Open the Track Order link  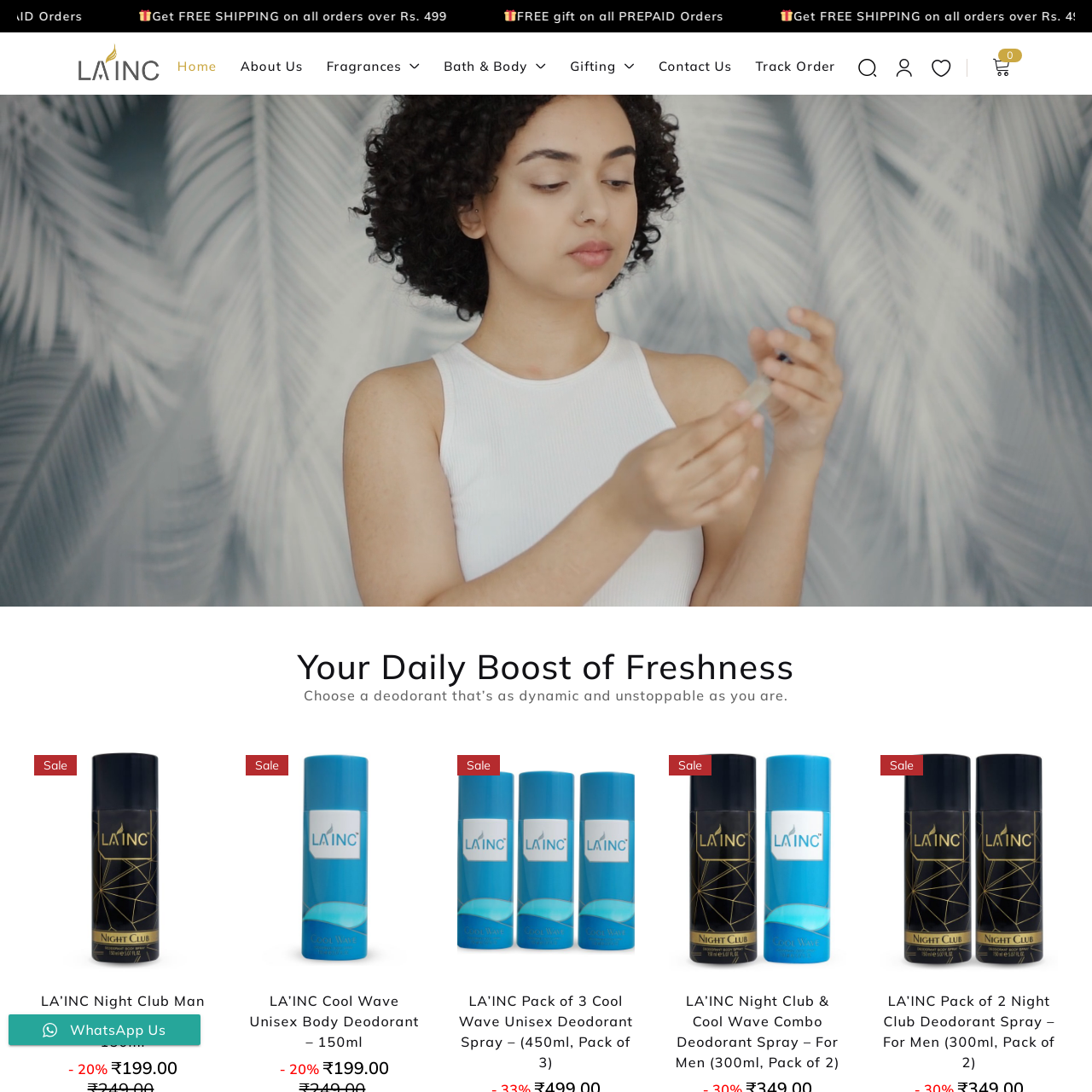pyautogui.click(x=795, y=67)
